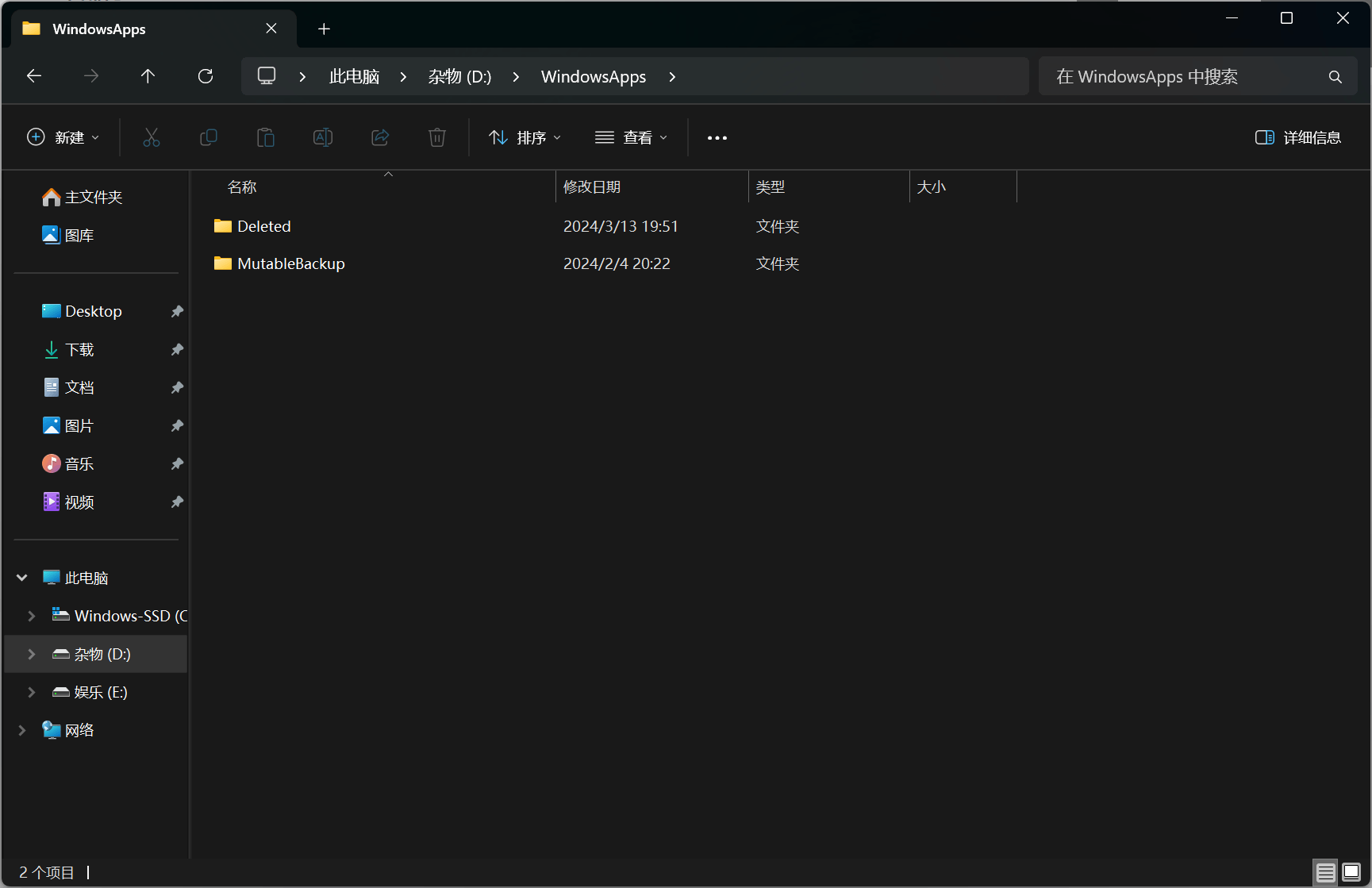
Task: Sort by the 大小 column header
Action: pos(963,187)
